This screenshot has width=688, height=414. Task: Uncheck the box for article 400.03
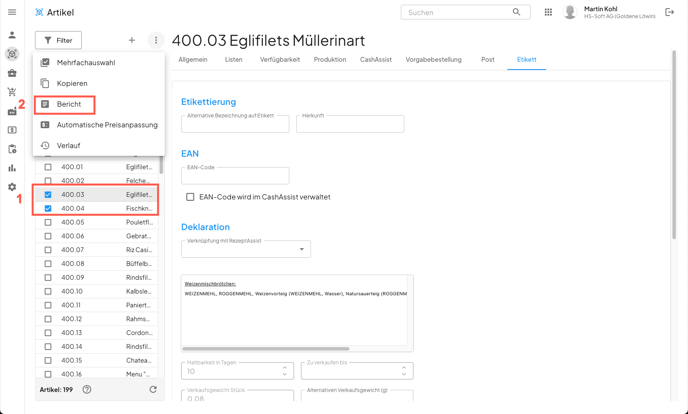click(x=48, y=195)
